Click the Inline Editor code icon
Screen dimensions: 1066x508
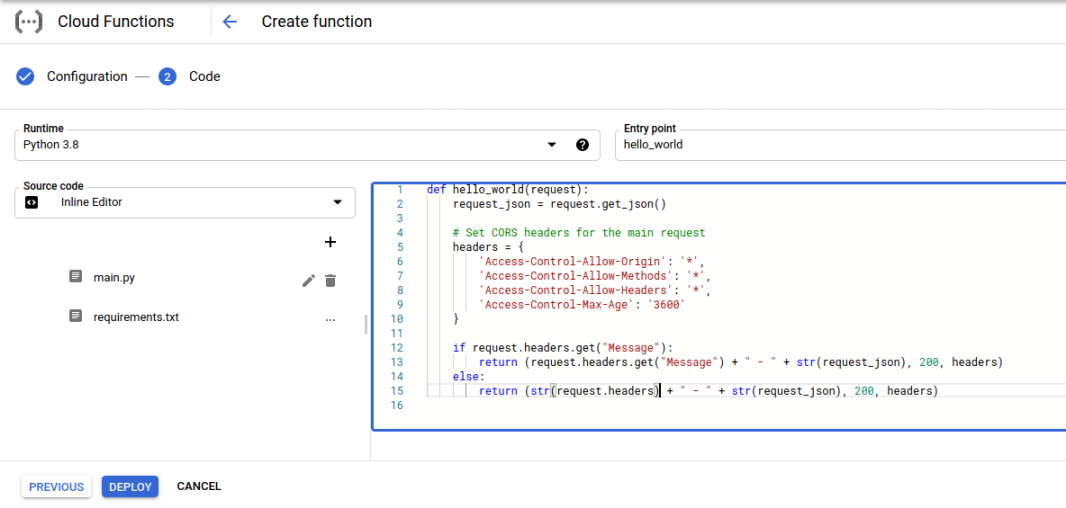(32, 202)
